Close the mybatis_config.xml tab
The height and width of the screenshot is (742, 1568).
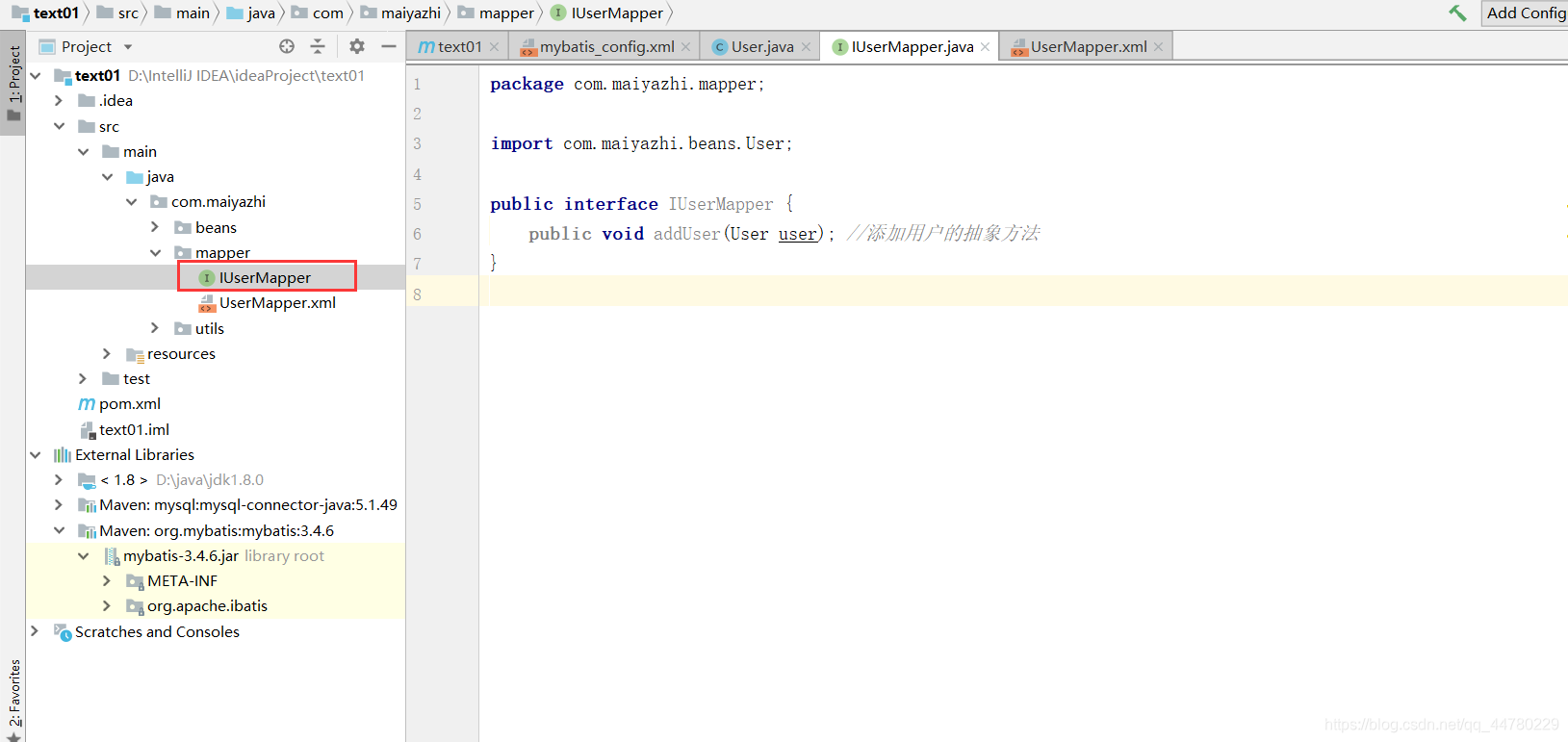pos(685,46)
